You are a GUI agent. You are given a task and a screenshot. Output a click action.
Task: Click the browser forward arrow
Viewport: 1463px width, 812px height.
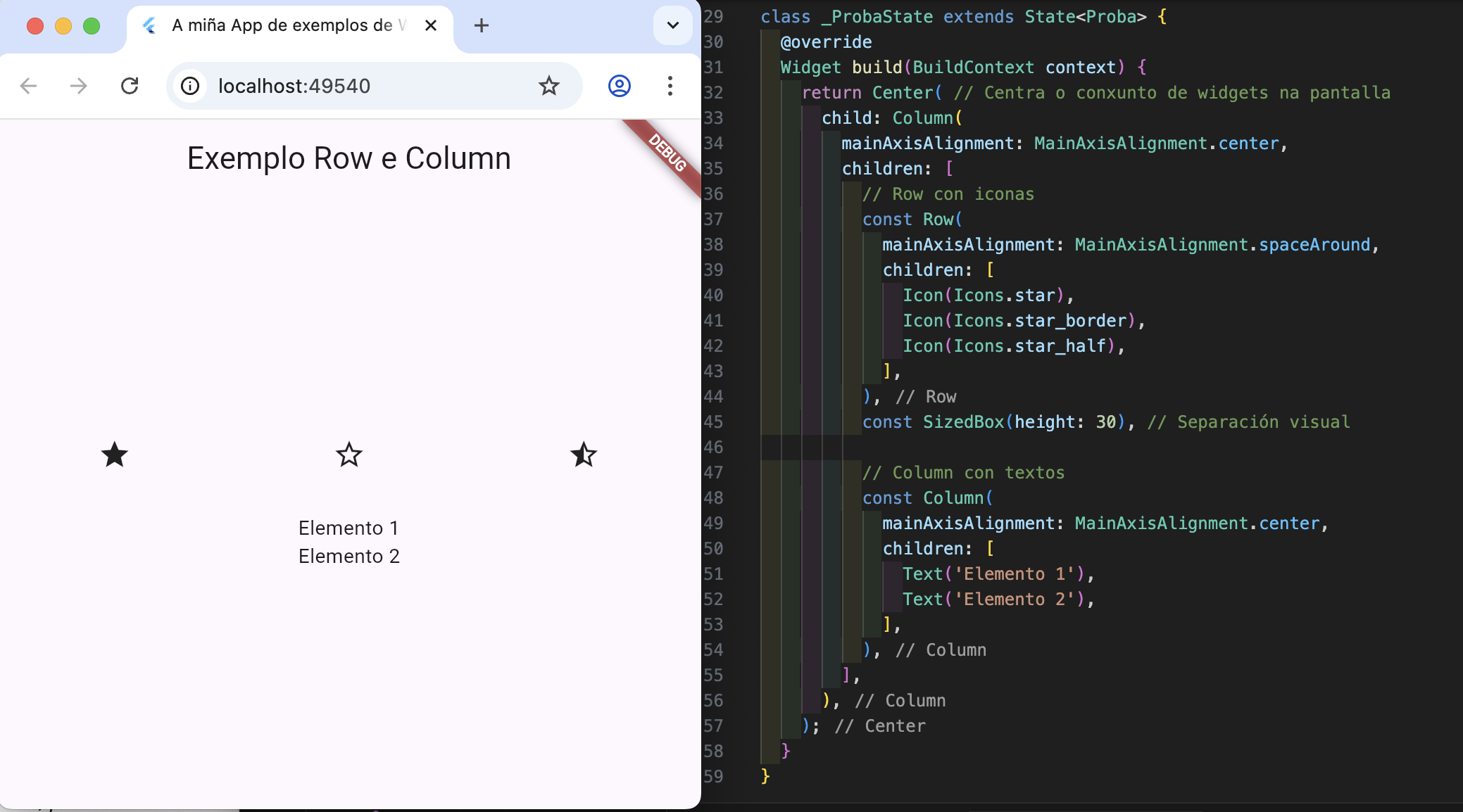[x=79, y=86]
